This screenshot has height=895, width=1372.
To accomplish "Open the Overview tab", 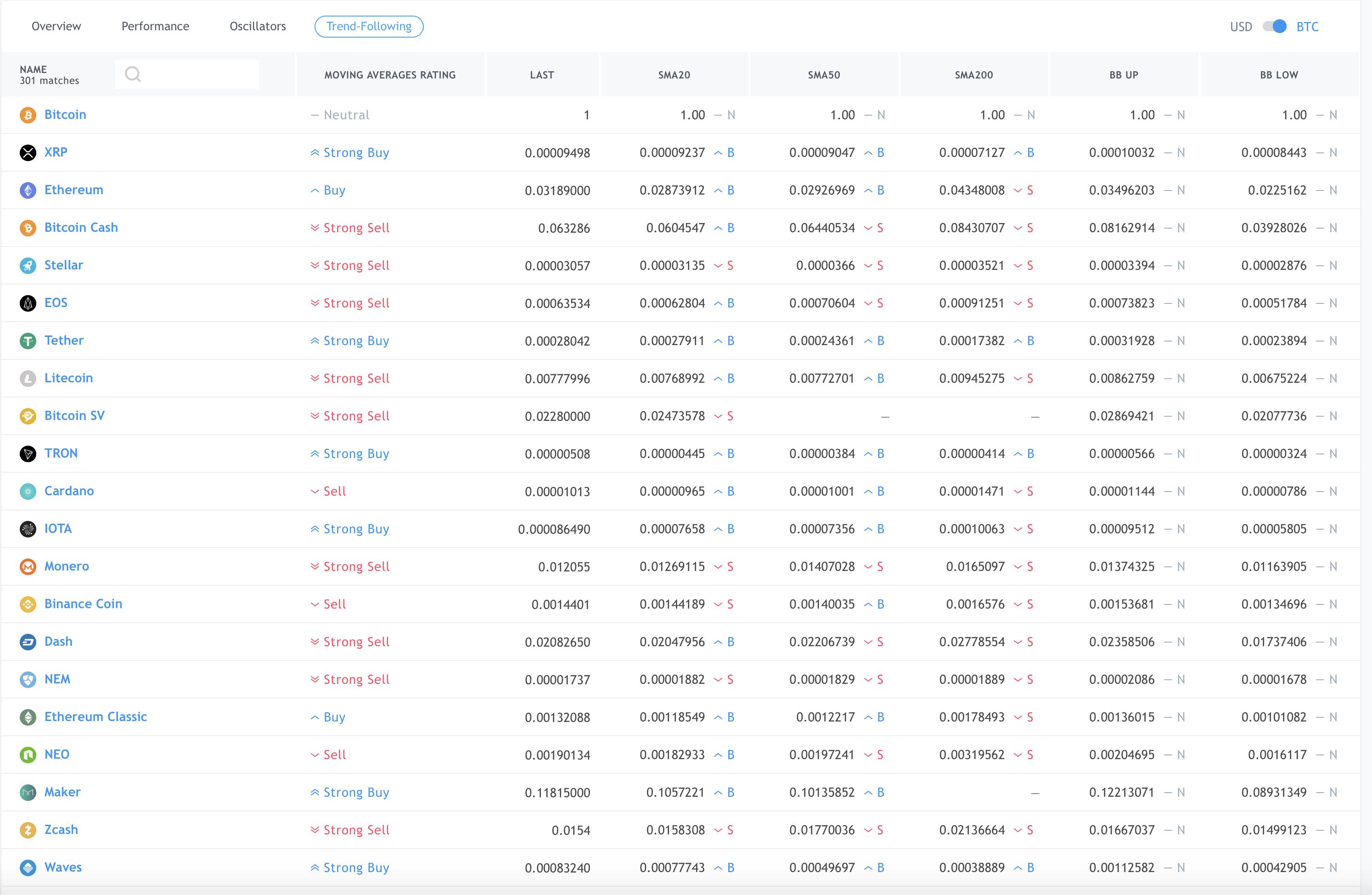I will coord(56,27).
